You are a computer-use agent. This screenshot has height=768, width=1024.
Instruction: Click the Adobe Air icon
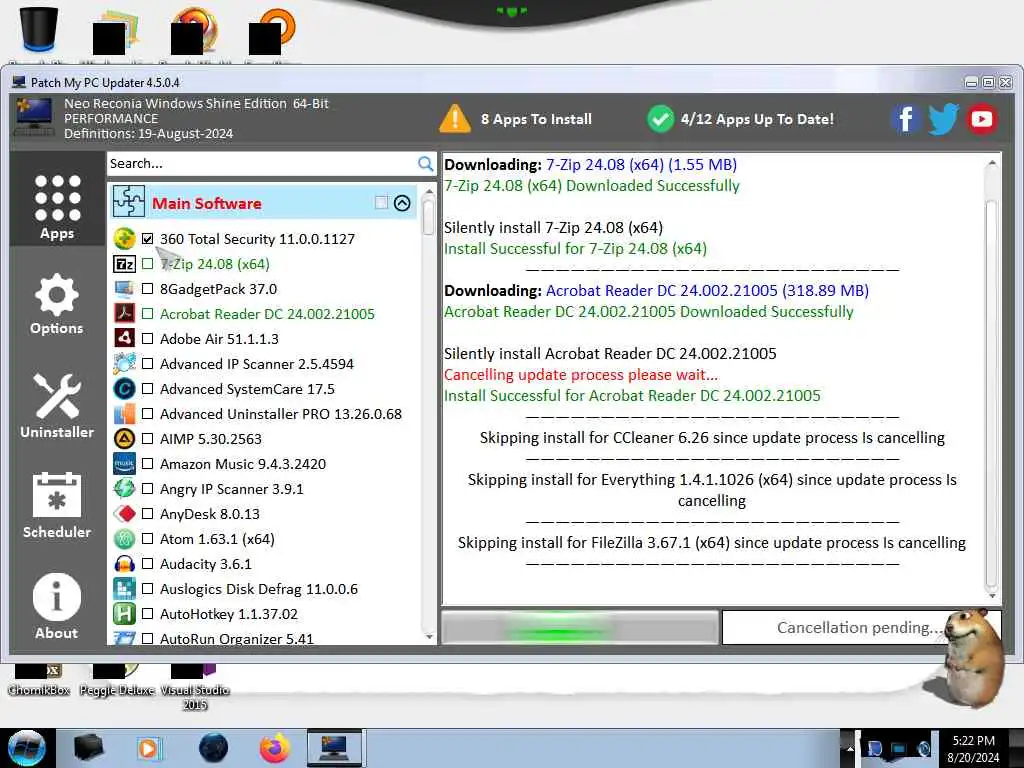[x=124, y=338]
